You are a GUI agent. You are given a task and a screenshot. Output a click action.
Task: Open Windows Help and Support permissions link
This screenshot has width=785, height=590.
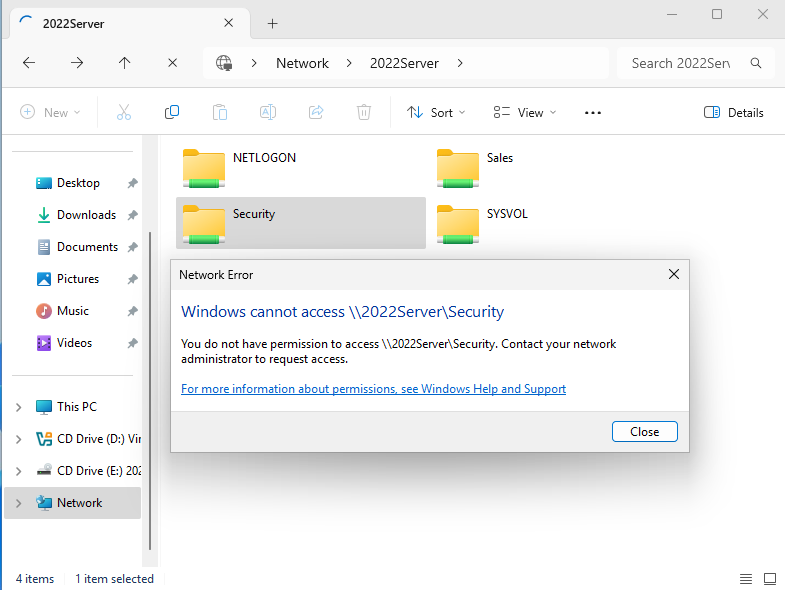[x=373, y=389]
